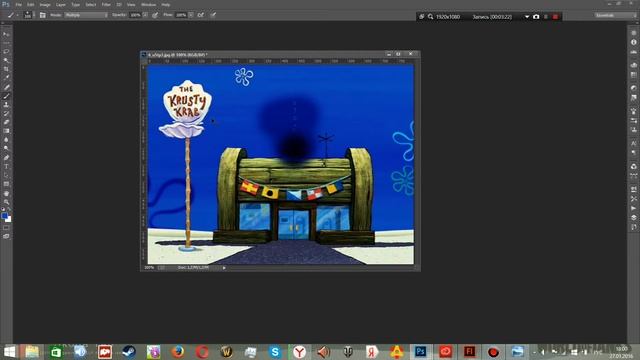The image size is (640, 360).
Task: Select the Blur tool
Action: (x=6, y=140)
